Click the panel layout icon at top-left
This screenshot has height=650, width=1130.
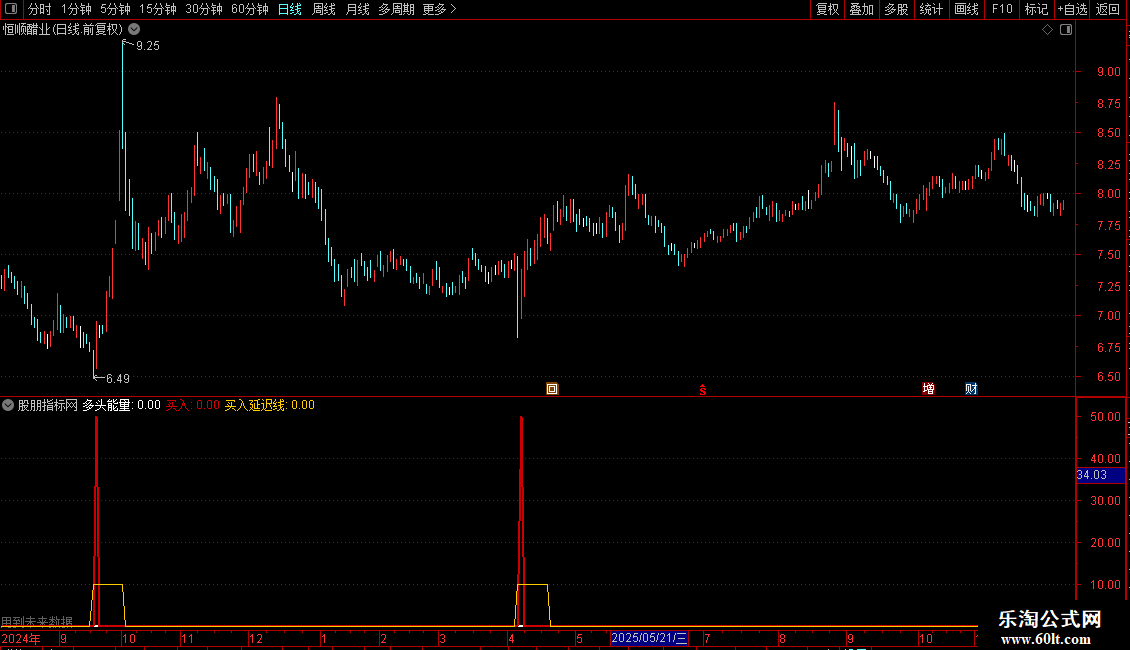tap(11, 9)
